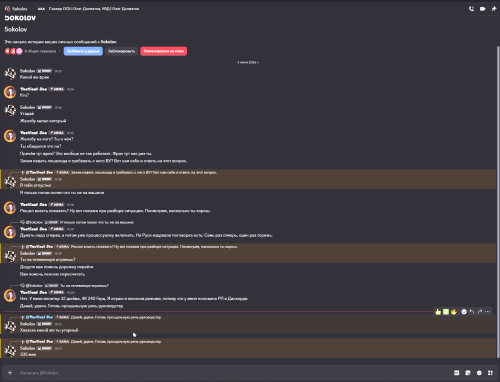Open the attachment plus menu
Image resolution: width=500 pixels, height=382 pixels.
click(x=10, y=373)
